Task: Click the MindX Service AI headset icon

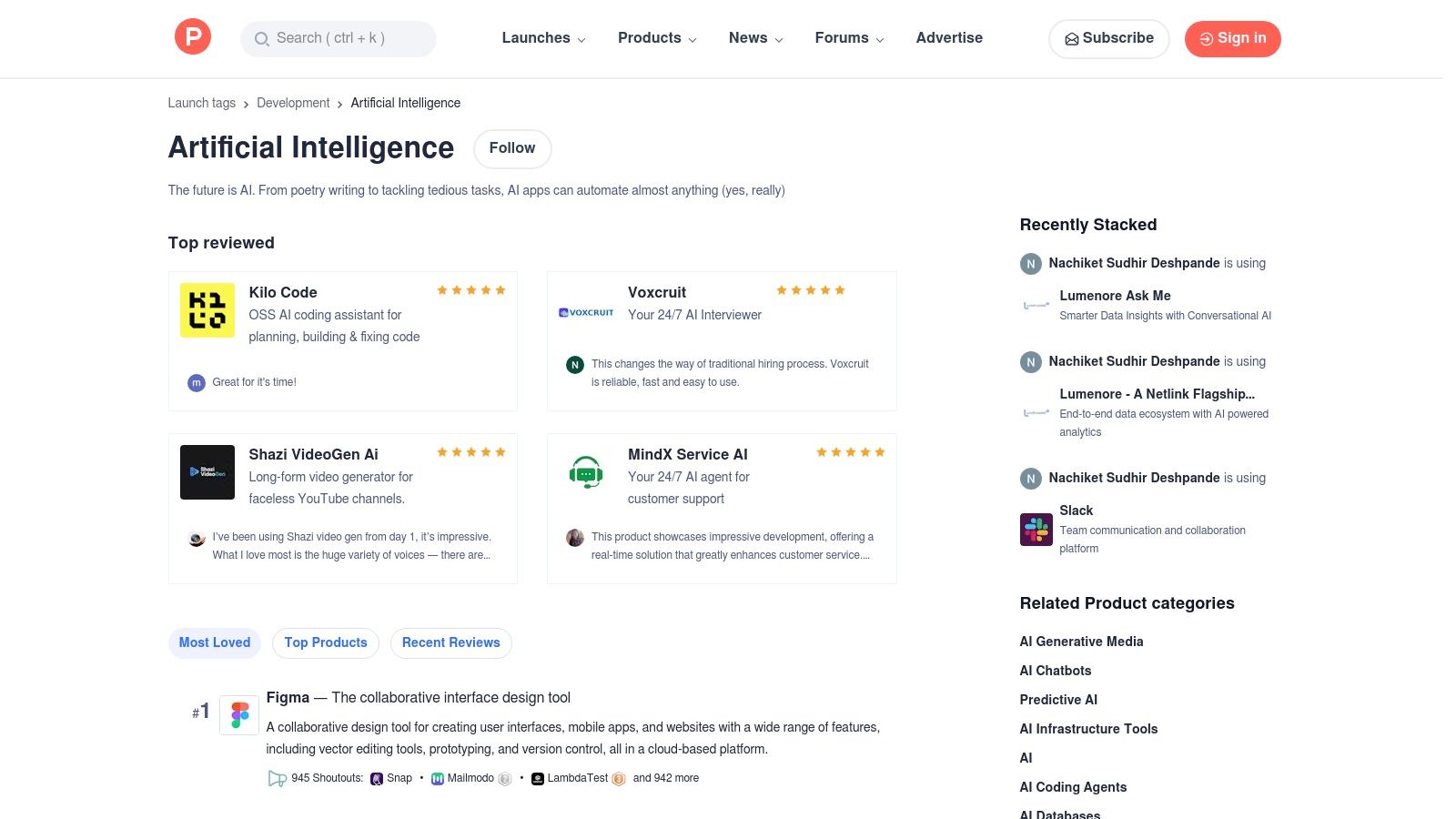Action: tap(586, 472)
